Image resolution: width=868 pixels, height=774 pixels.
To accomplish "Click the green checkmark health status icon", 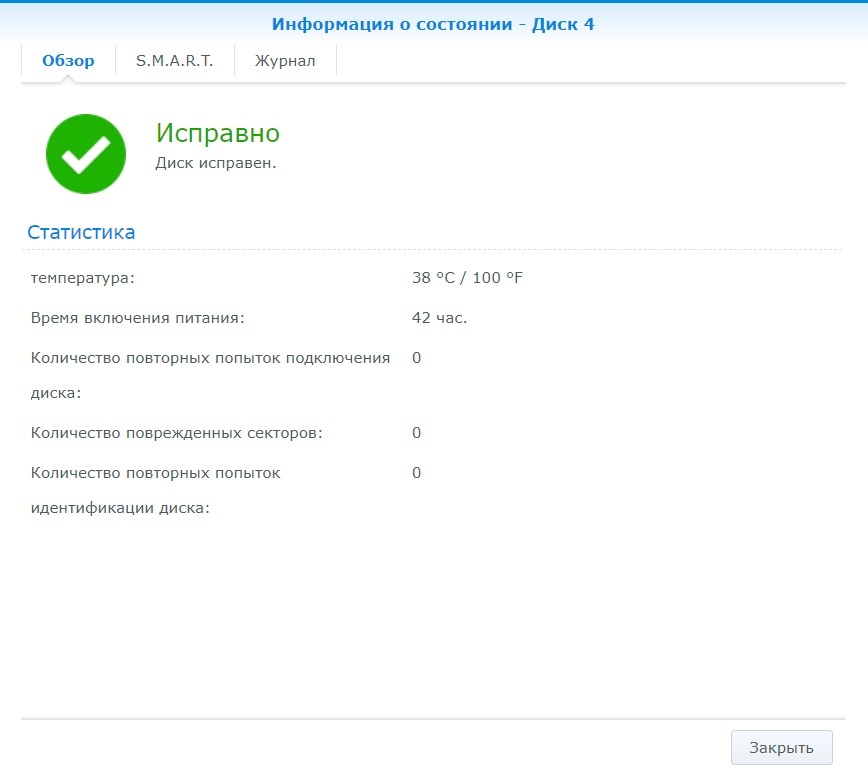I will coord(86,154).
